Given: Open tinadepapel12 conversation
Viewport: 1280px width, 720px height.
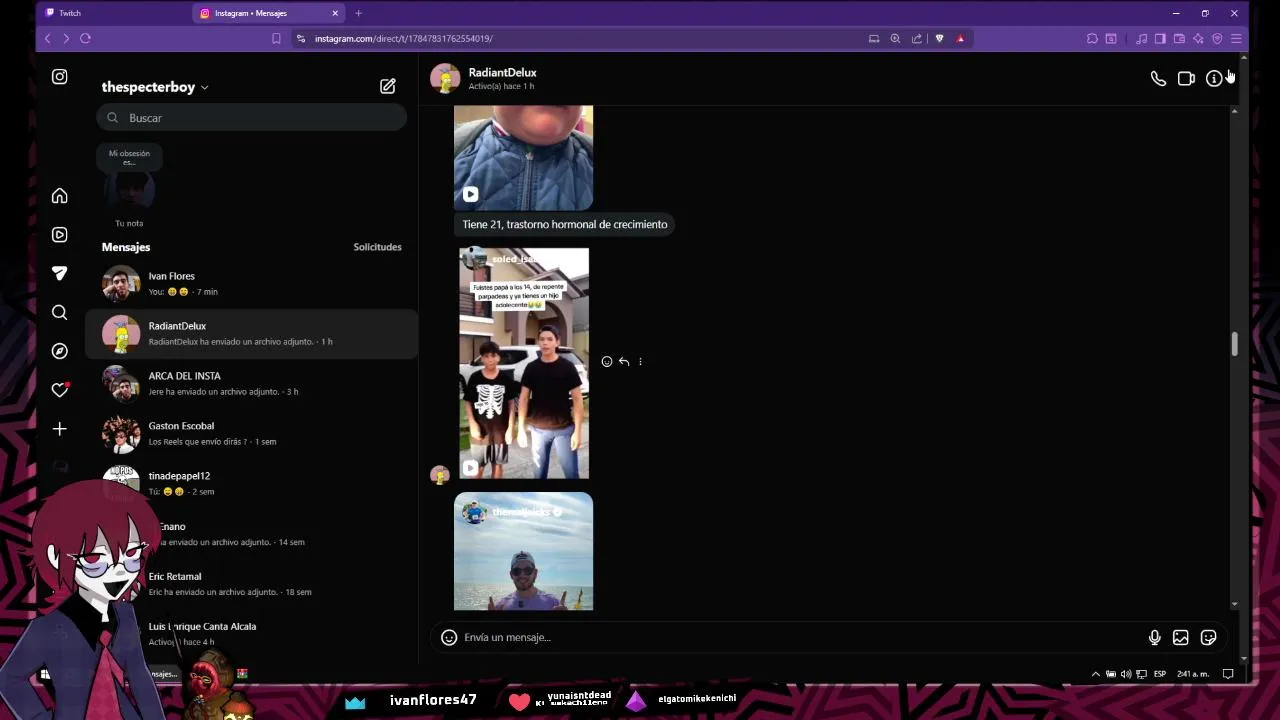Looking at the screenshot, I should (x=251, y=484).
